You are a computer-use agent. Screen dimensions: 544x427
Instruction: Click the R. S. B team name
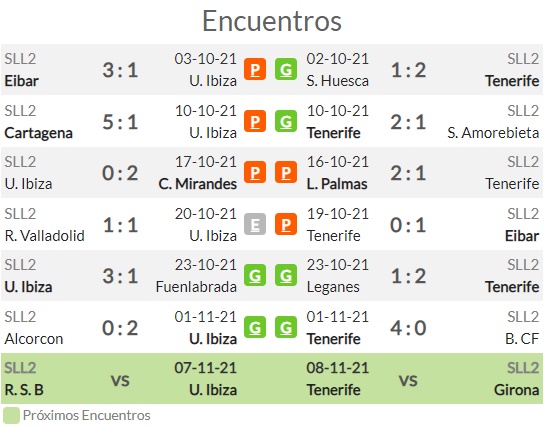[24, 390]
